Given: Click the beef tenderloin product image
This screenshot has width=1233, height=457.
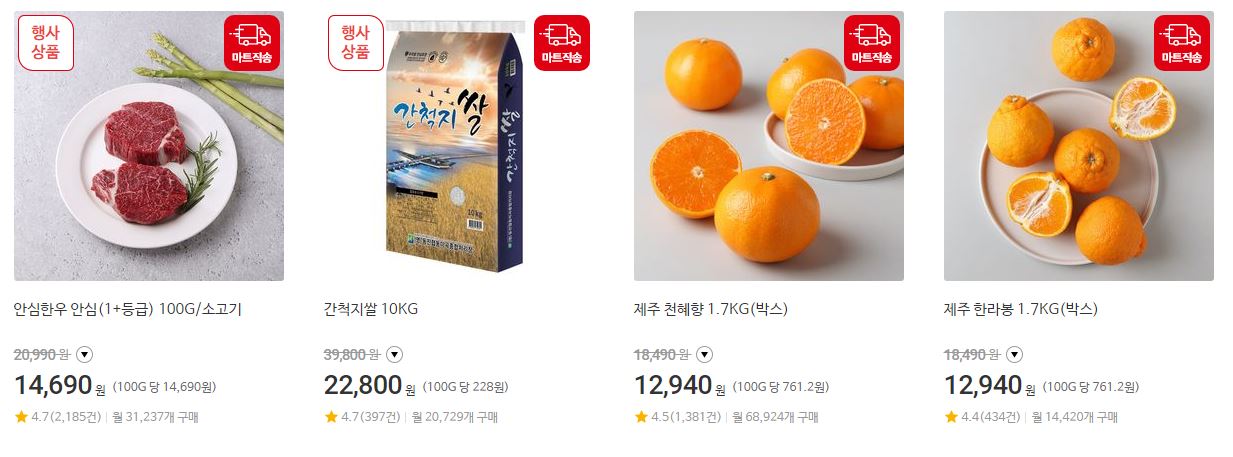Looking at the screenshot, I should coord(149,146).
